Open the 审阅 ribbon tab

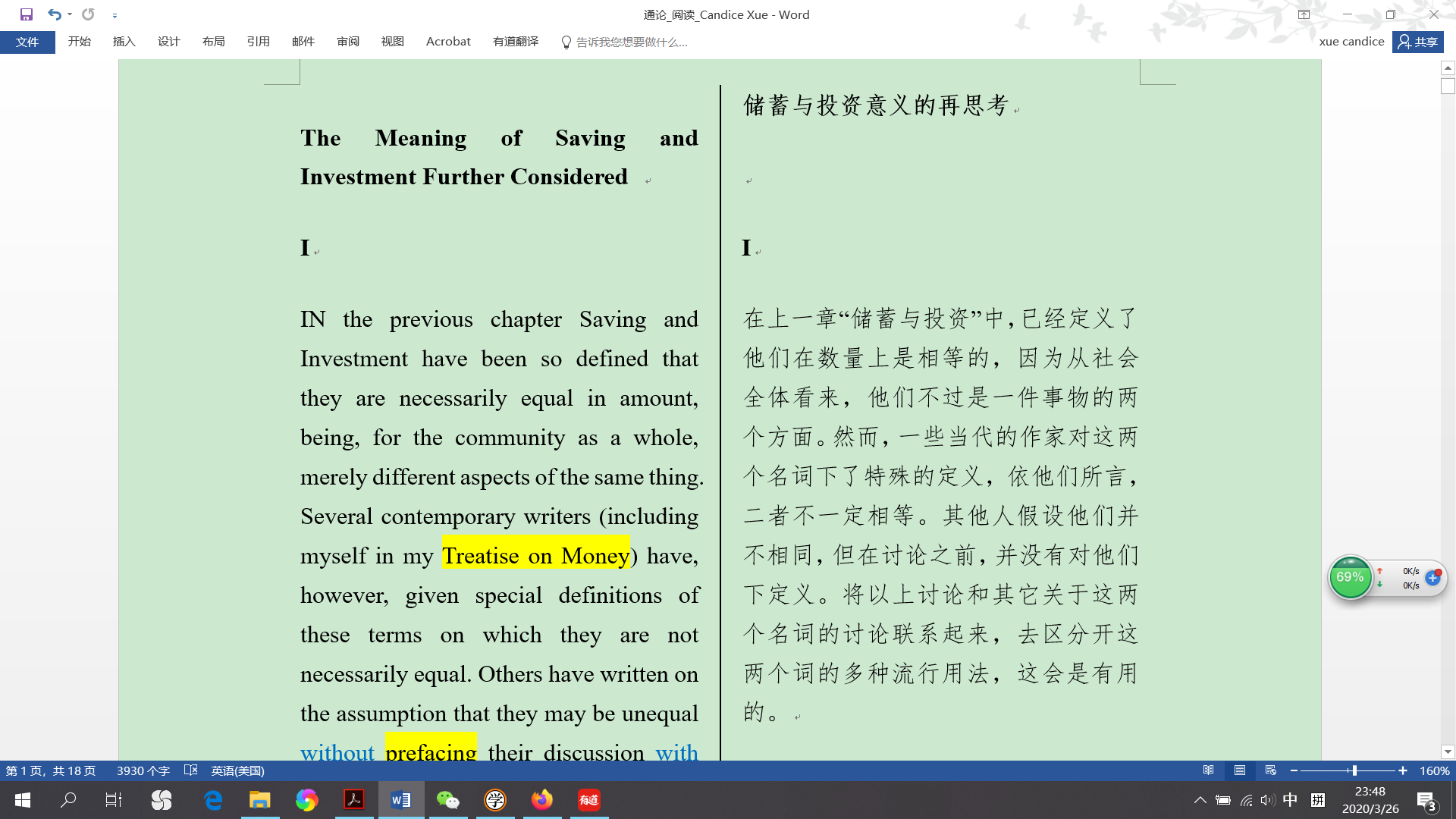pos(347,42)
